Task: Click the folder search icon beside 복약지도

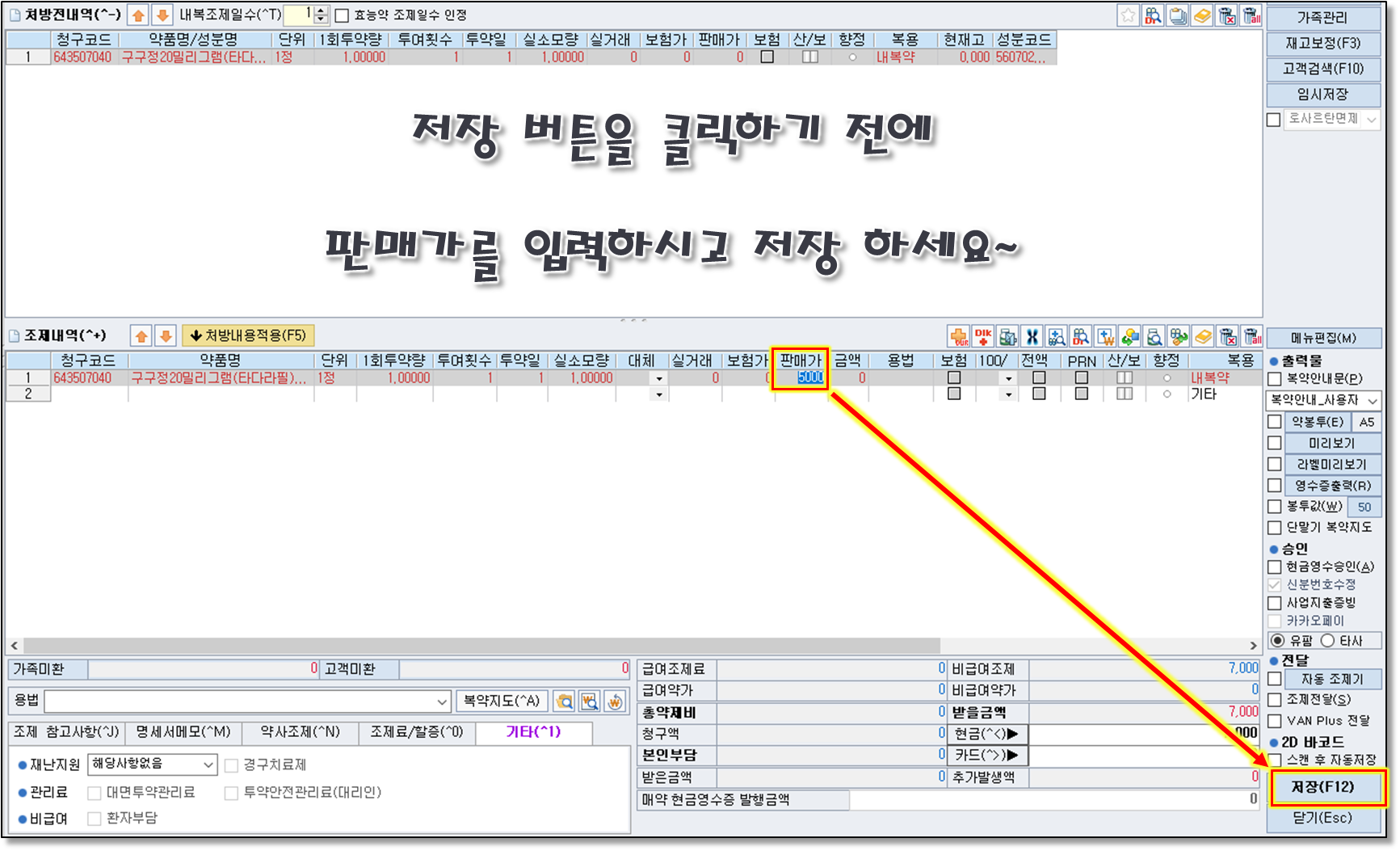Action: click(x=565, y=701)
